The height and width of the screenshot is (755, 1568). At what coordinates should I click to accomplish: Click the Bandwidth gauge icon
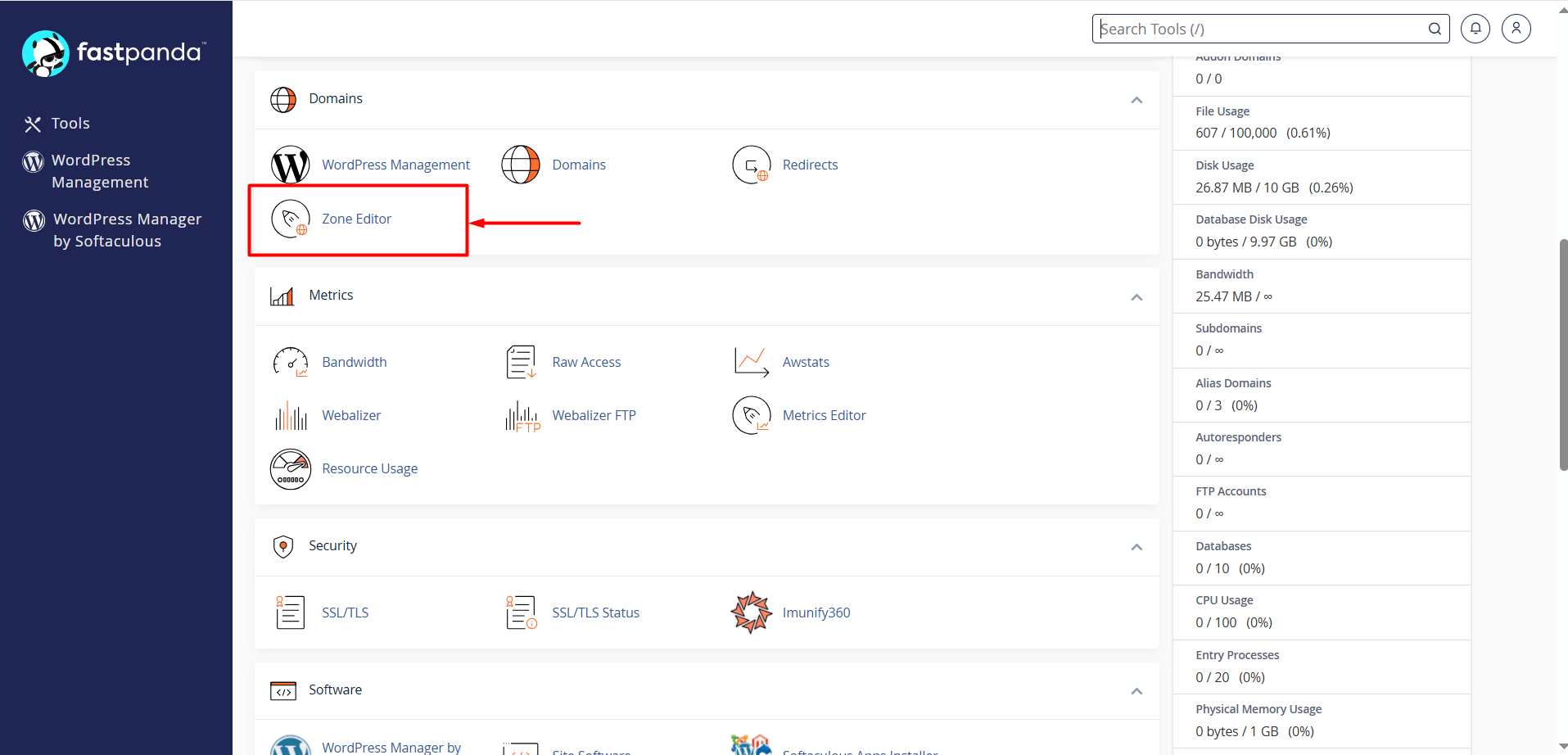tap(291, 362)
